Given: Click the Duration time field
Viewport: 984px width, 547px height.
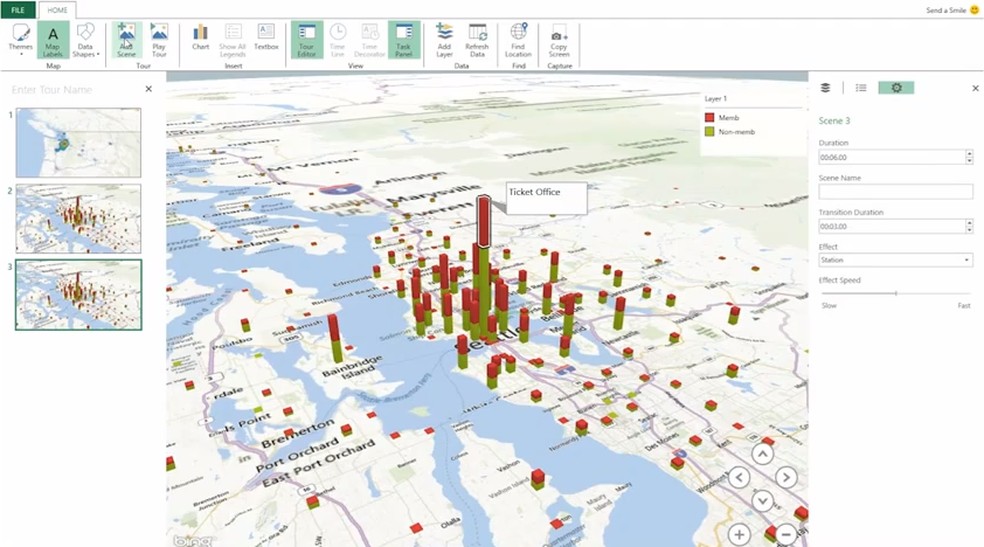Looking at the screenshot, I should (891, 157).
